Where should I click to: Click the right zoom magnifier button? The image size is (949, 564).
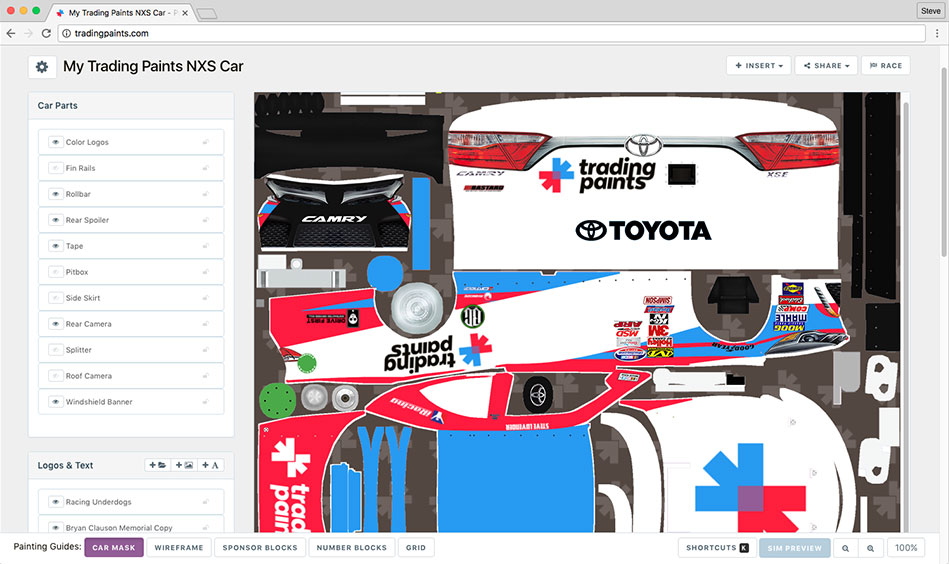point(870,548)
